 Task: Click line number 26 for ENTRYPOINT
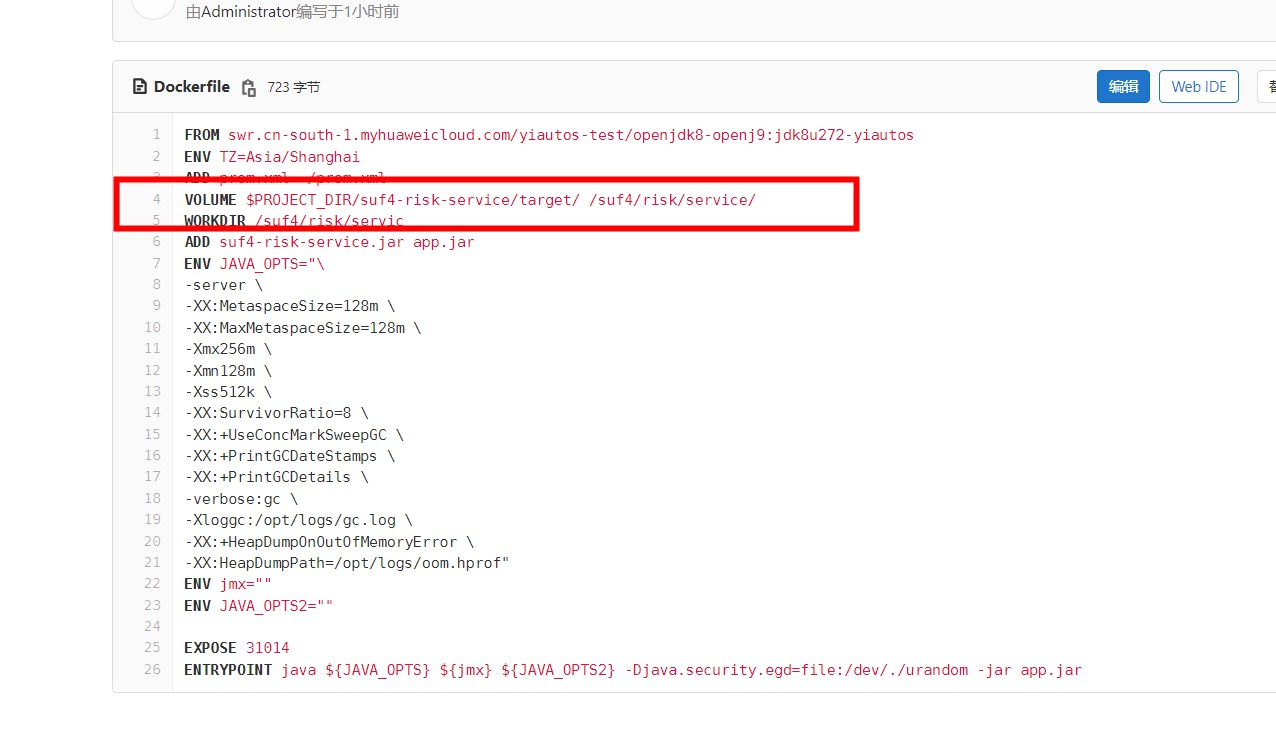(152, 670)
